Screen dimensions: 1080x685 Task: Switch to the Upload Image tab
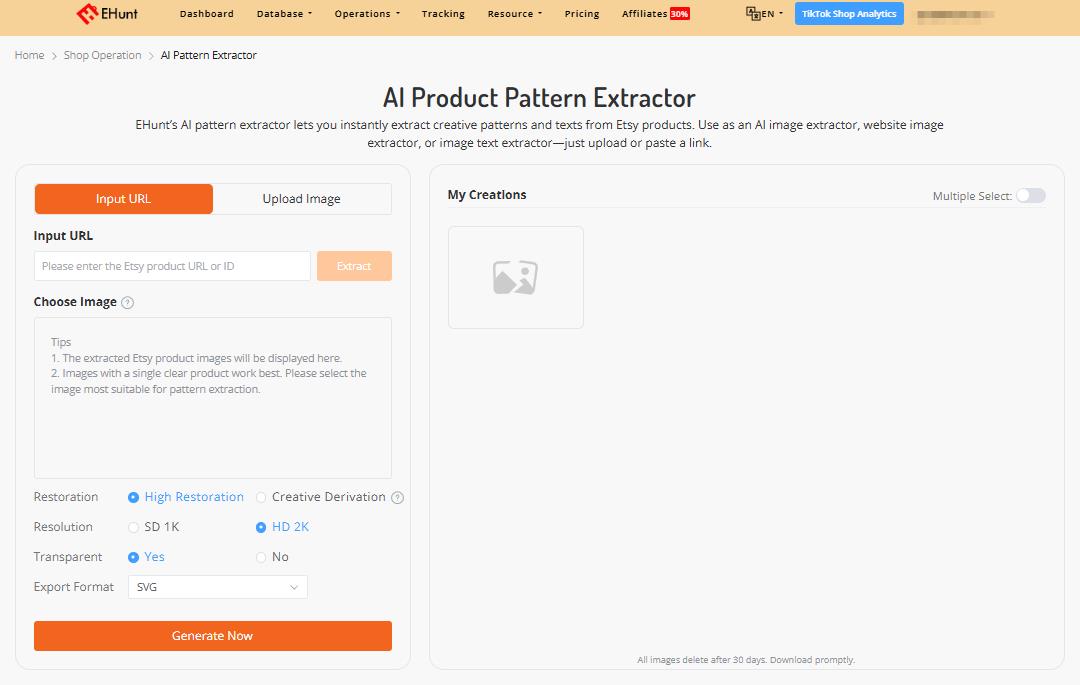302,199
